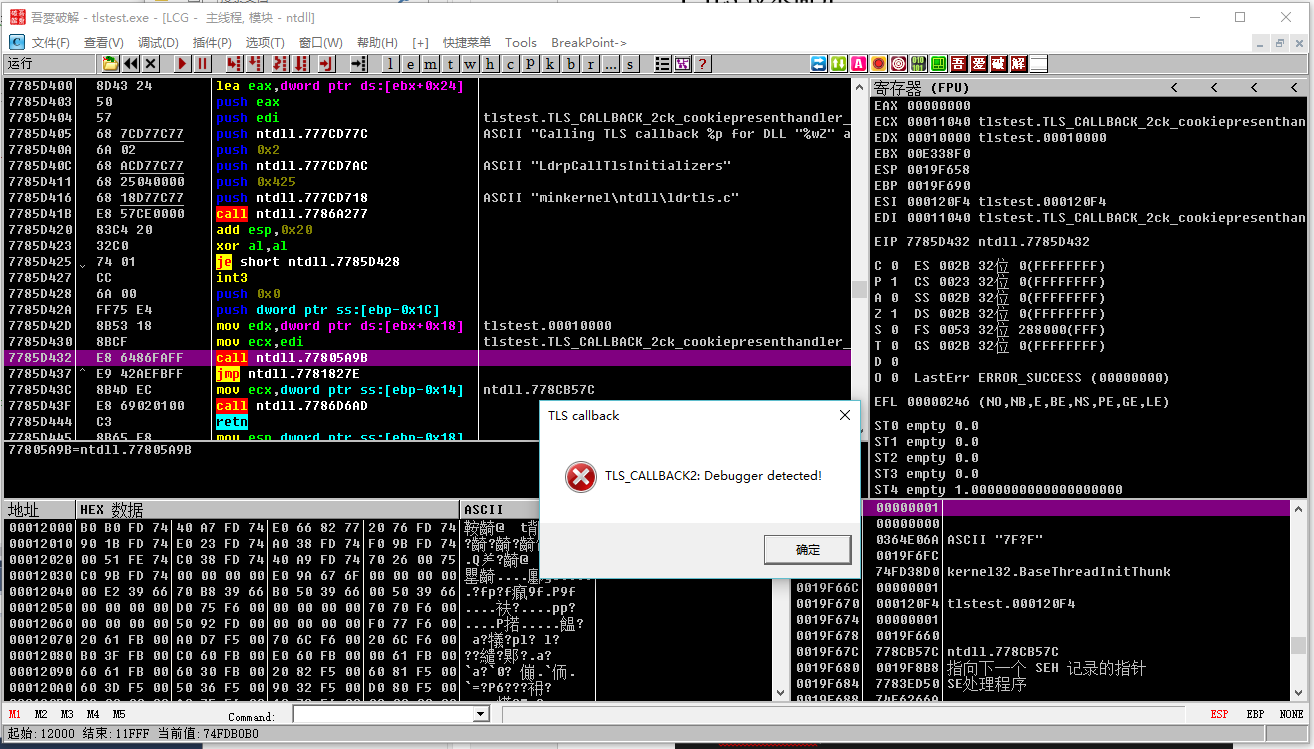The height and width of the screenshot is (749, 1314).
Task: Open Debugging options list icon
Action: coord(662,63)
